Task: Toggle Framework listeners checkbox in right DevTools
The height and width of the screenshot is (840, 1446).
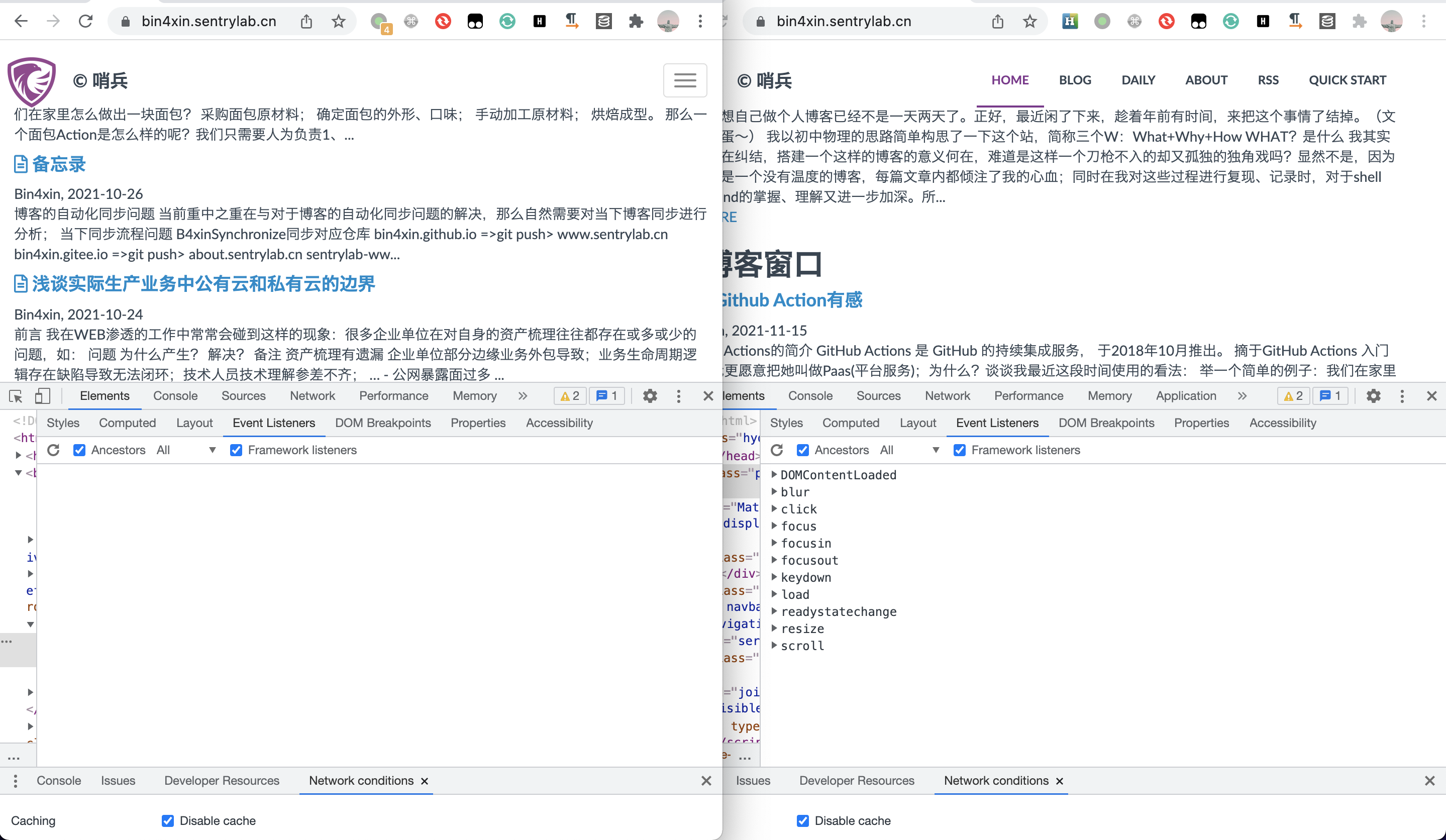Action: pyautogui.click(x=960, y=450)
